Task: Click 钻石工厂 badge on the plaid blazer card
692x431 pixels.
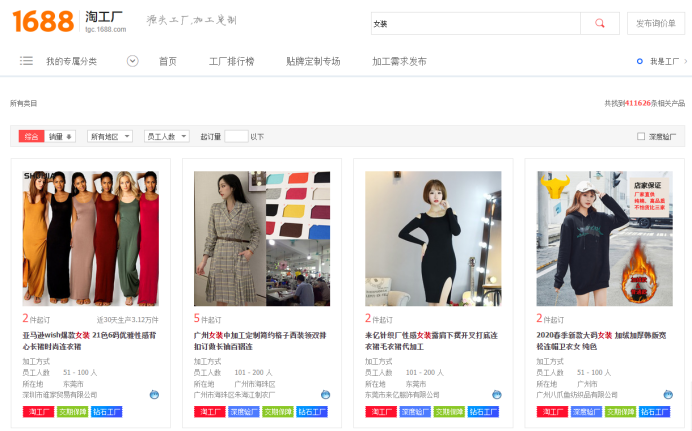Action: click(312, 412)
